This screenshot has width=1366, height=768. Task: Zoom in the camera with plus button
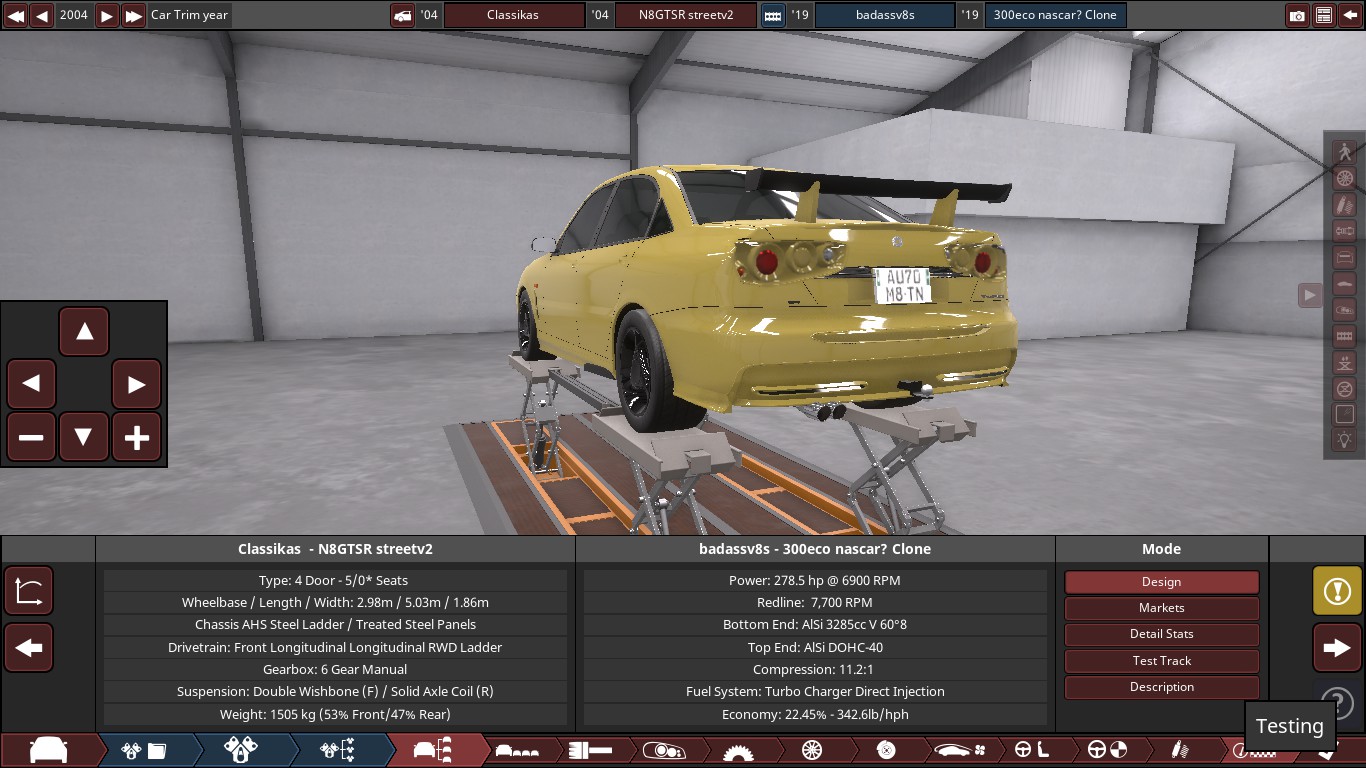pyautogui.click(x=136, y=437)
